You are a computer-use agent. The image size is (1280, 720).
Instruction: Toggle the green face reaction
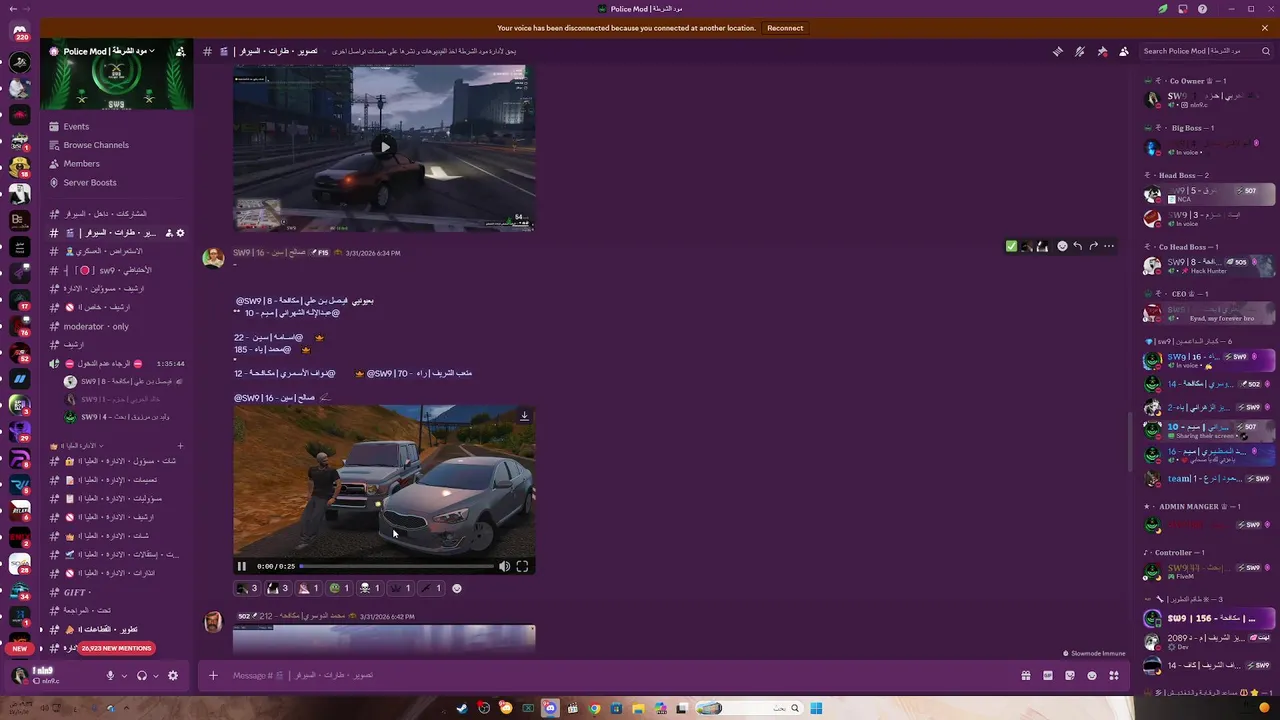coord(339,588)
